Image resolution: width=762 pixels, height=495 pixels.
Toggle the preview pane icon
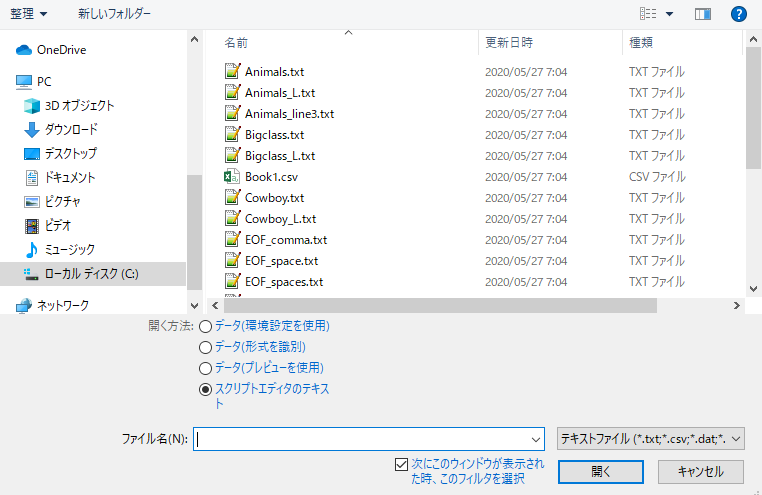click(x=703, y=14)
